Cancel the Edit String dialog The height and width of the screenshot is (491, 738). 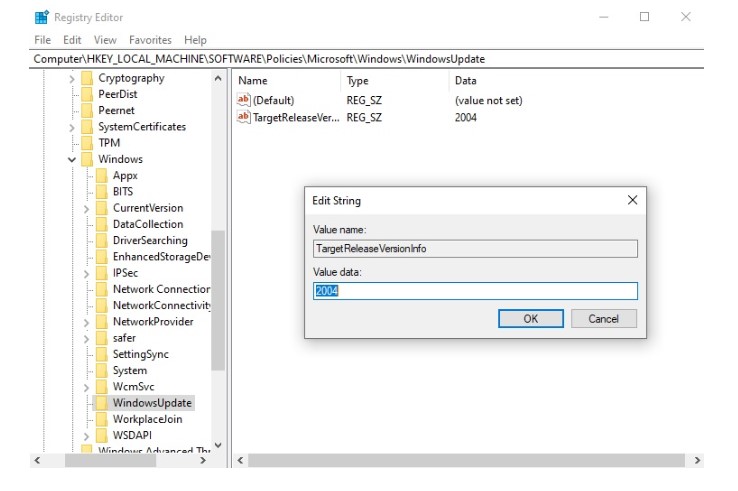pyautogui.click(x=603, y=319)
